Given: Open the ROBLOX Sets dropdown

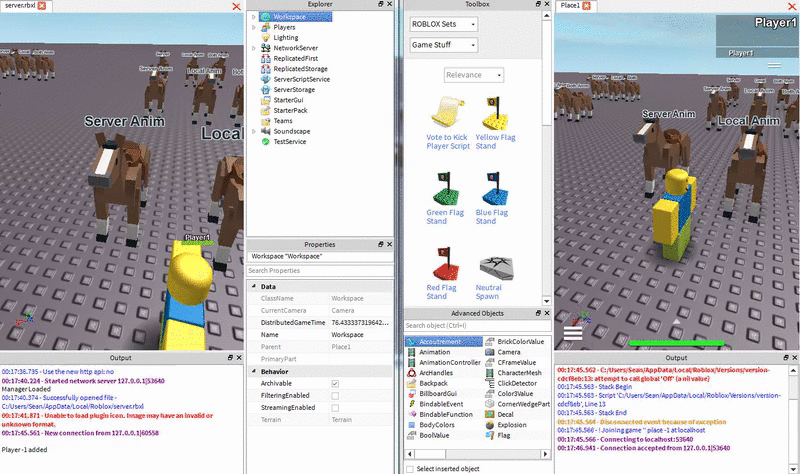Looking at the screenshot, I should [x=443, y=24].
